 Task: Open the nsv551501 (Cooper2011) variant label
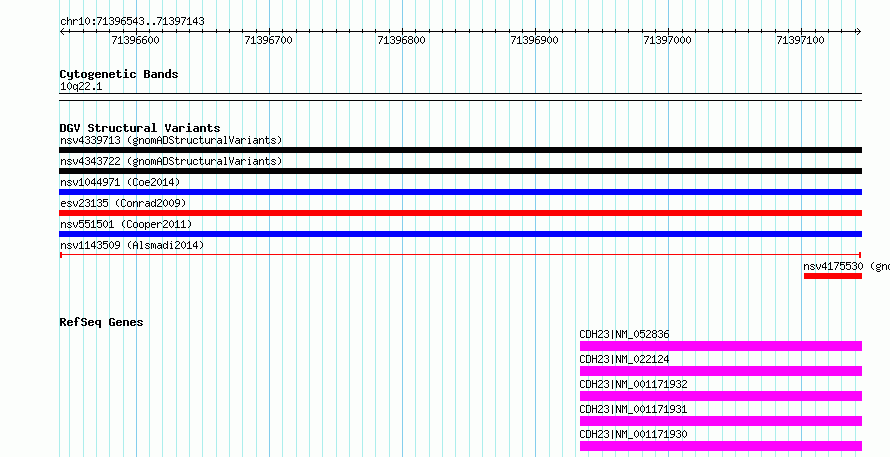pyautogui.click(x=126, y=224)
